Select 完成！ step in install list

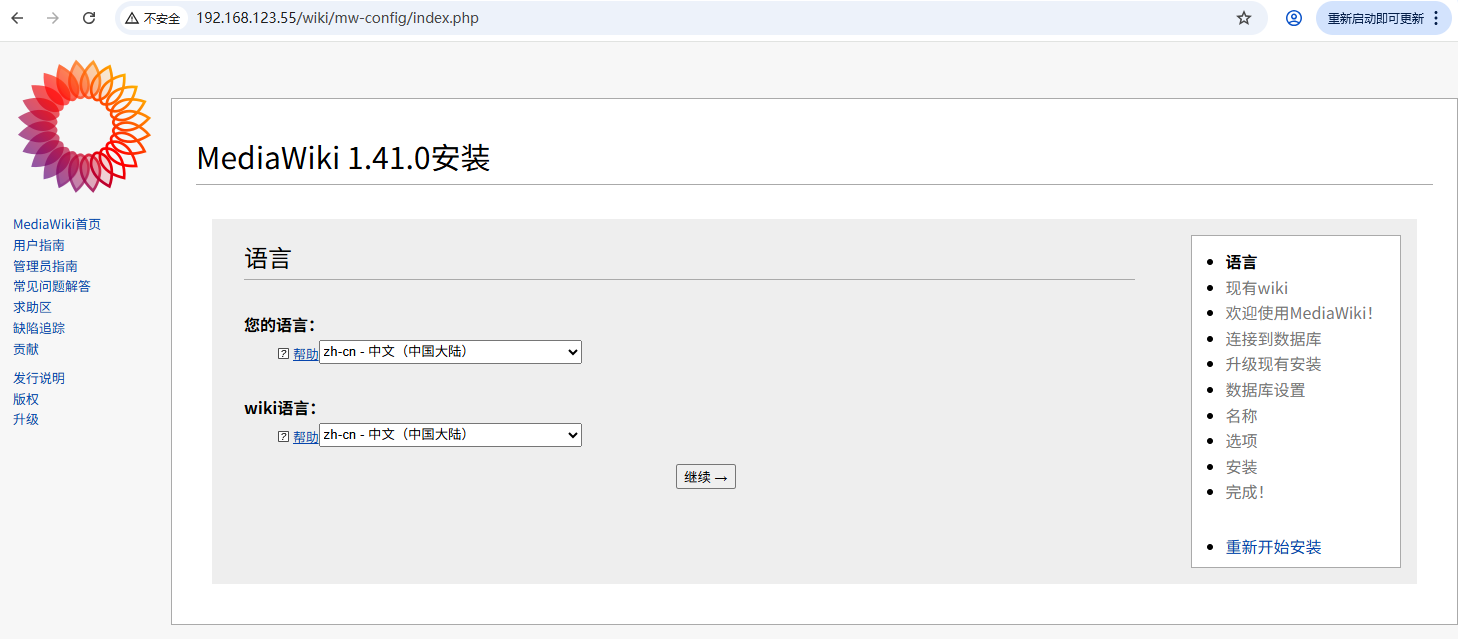pos(1246,492)
